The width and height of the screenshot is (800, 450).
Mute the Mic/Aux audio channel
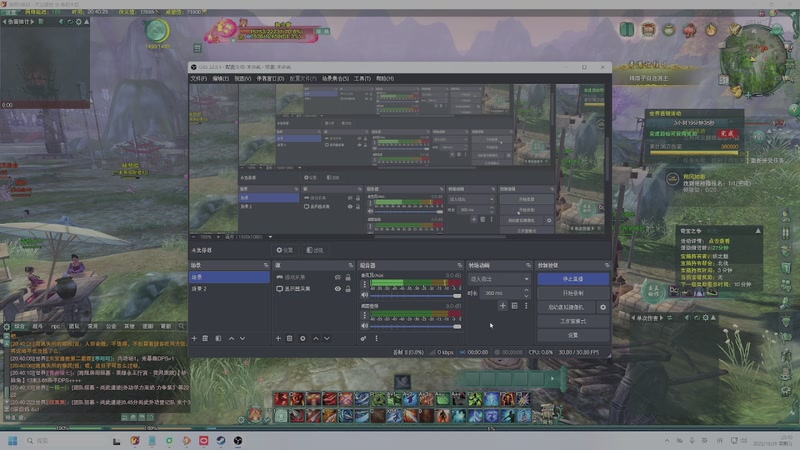coord(365,295)
